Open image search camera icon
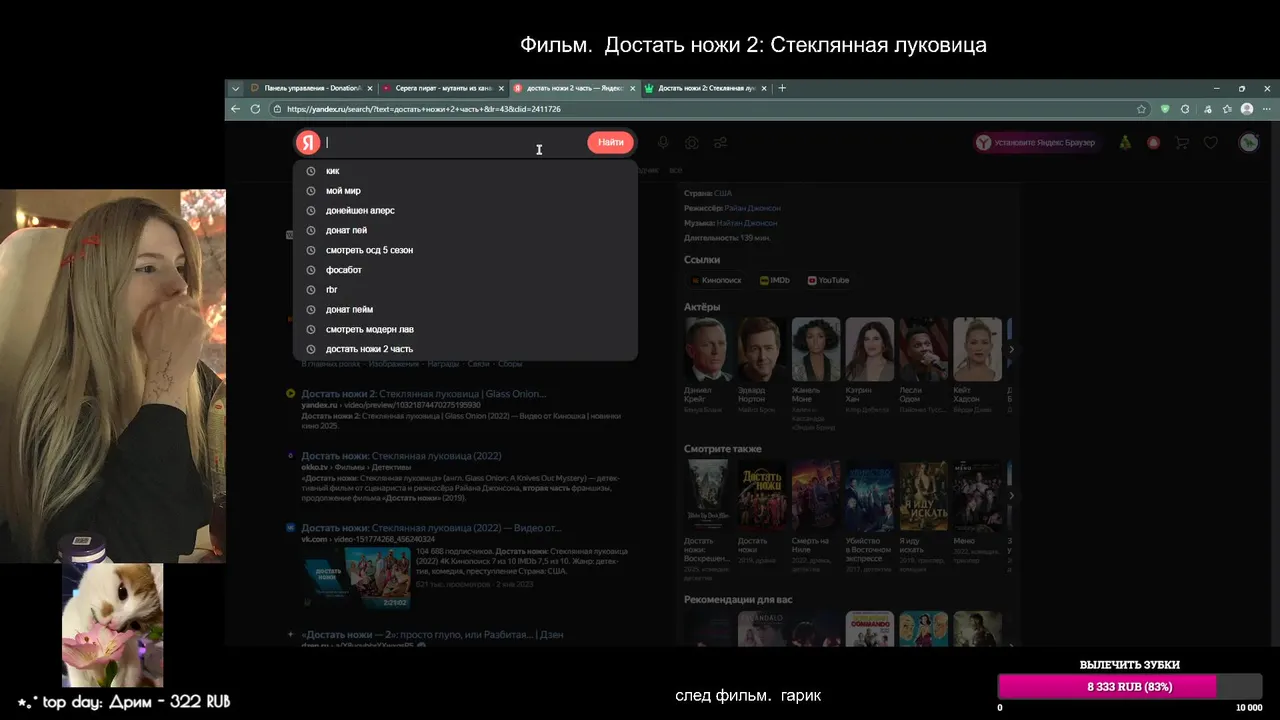This screenshot has width=1280, height=720. click(x=691, y=143)
